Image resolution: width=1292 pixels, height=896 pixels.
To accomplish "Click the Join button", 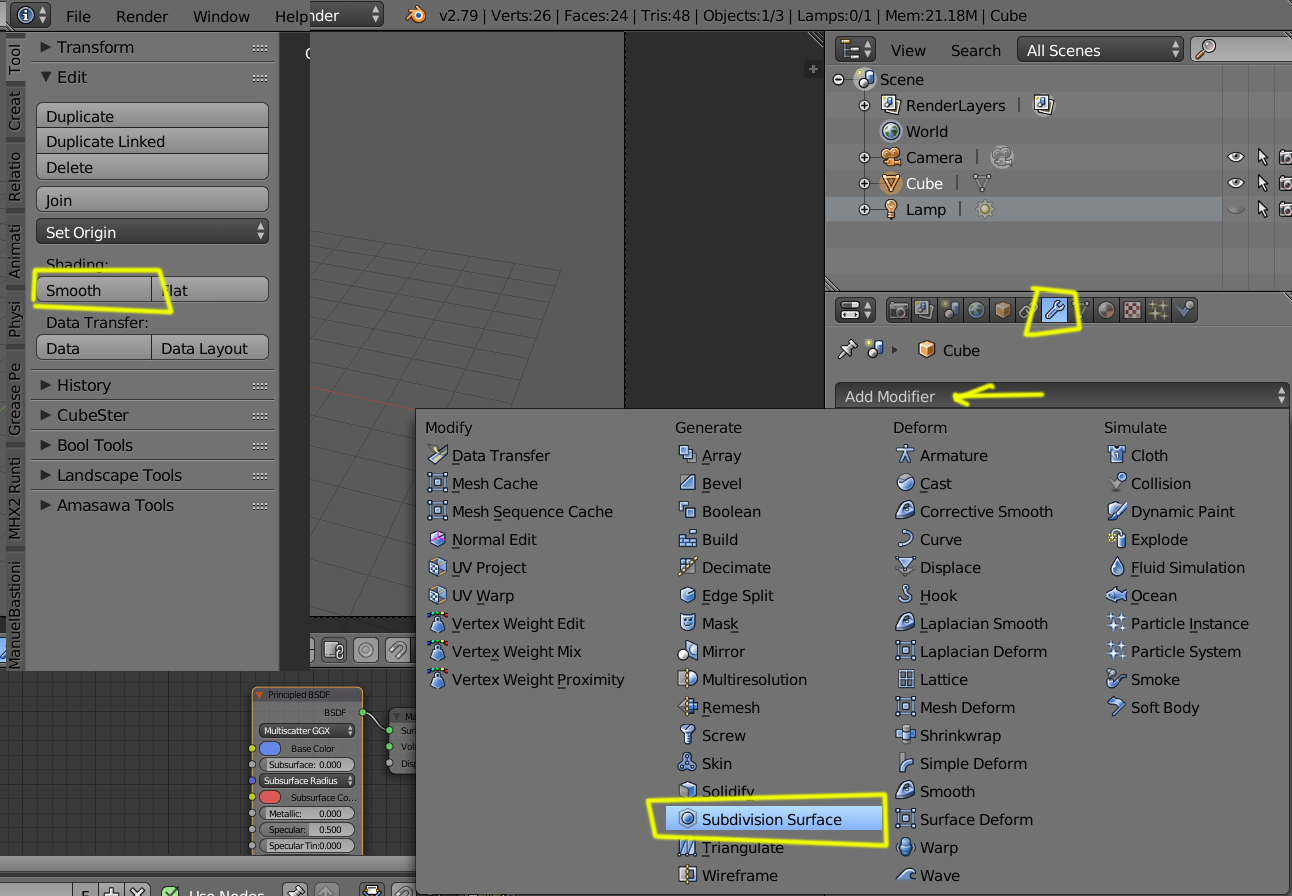I will click(152, 200).
